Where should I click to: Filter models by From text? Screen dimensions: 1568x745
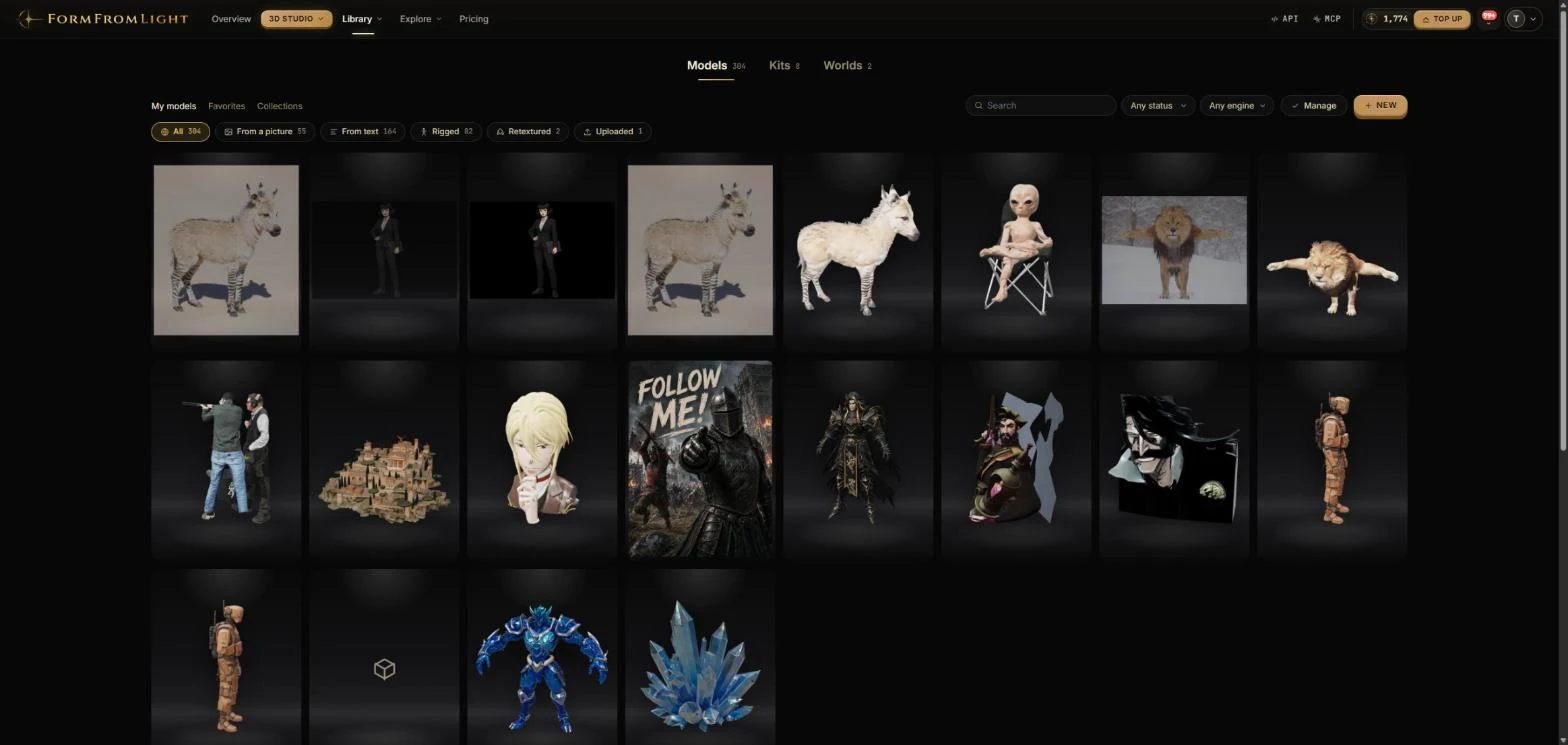(x=362, y=131)
